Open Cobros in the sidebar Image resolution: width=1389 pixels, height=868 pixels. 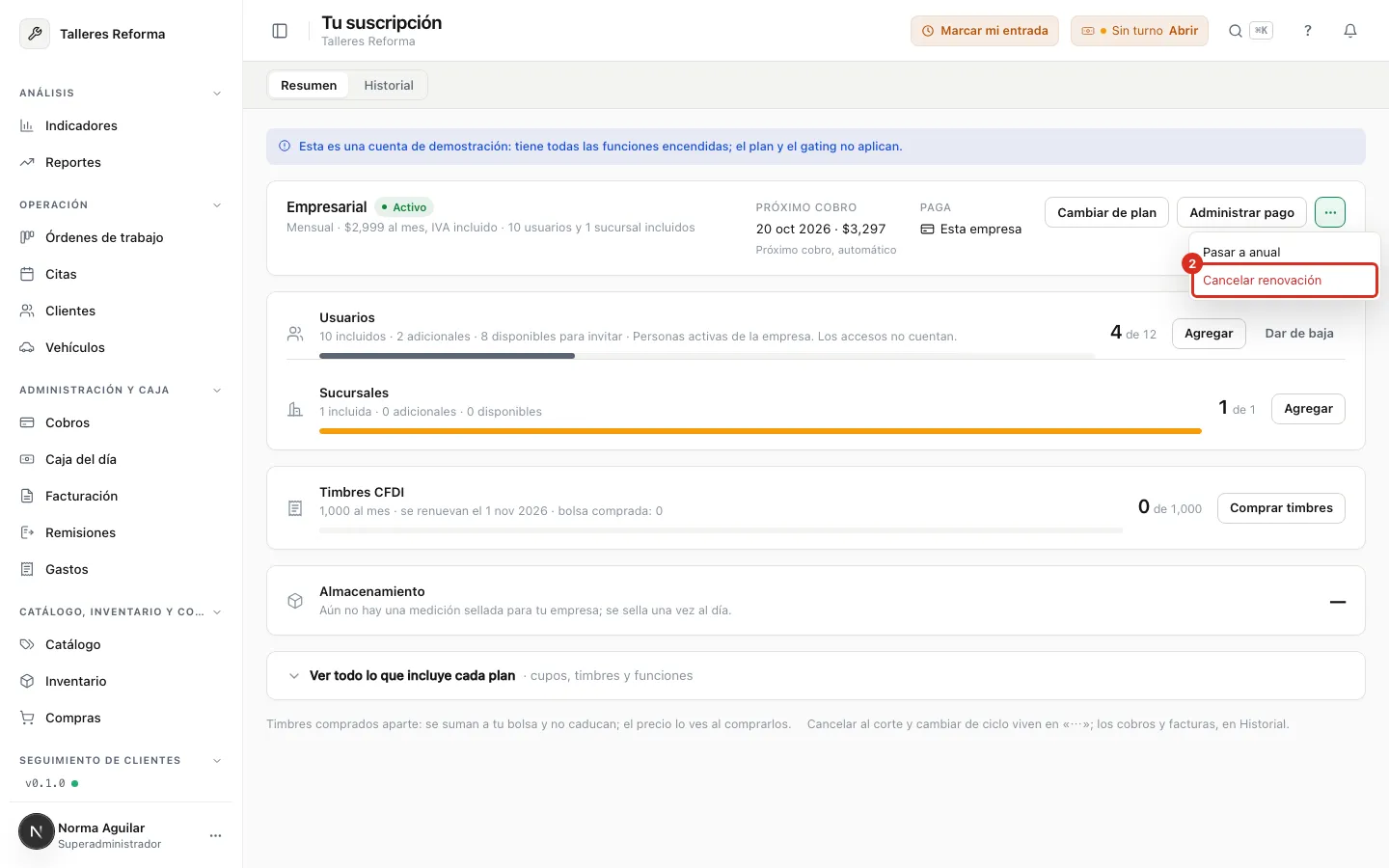coord(121,422)
